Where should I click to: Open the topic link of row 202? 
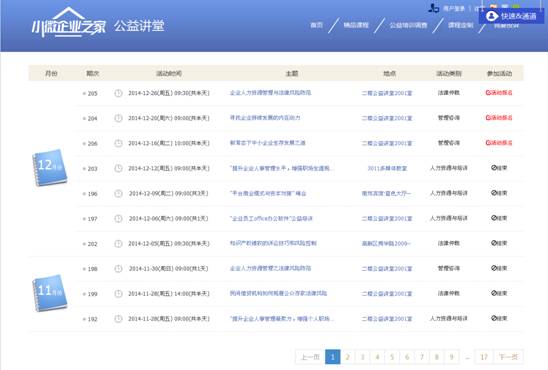click(273, 243)
